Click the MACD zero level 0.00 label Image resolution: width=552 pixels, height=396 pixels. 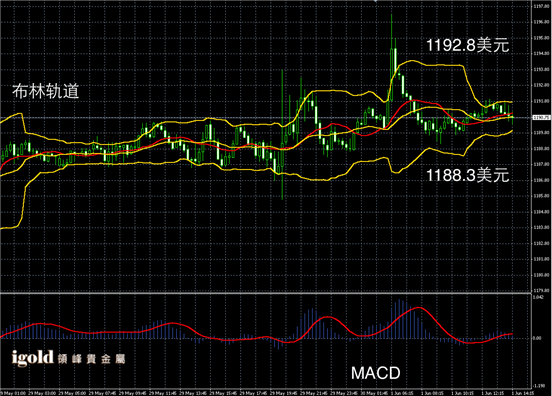537,338
